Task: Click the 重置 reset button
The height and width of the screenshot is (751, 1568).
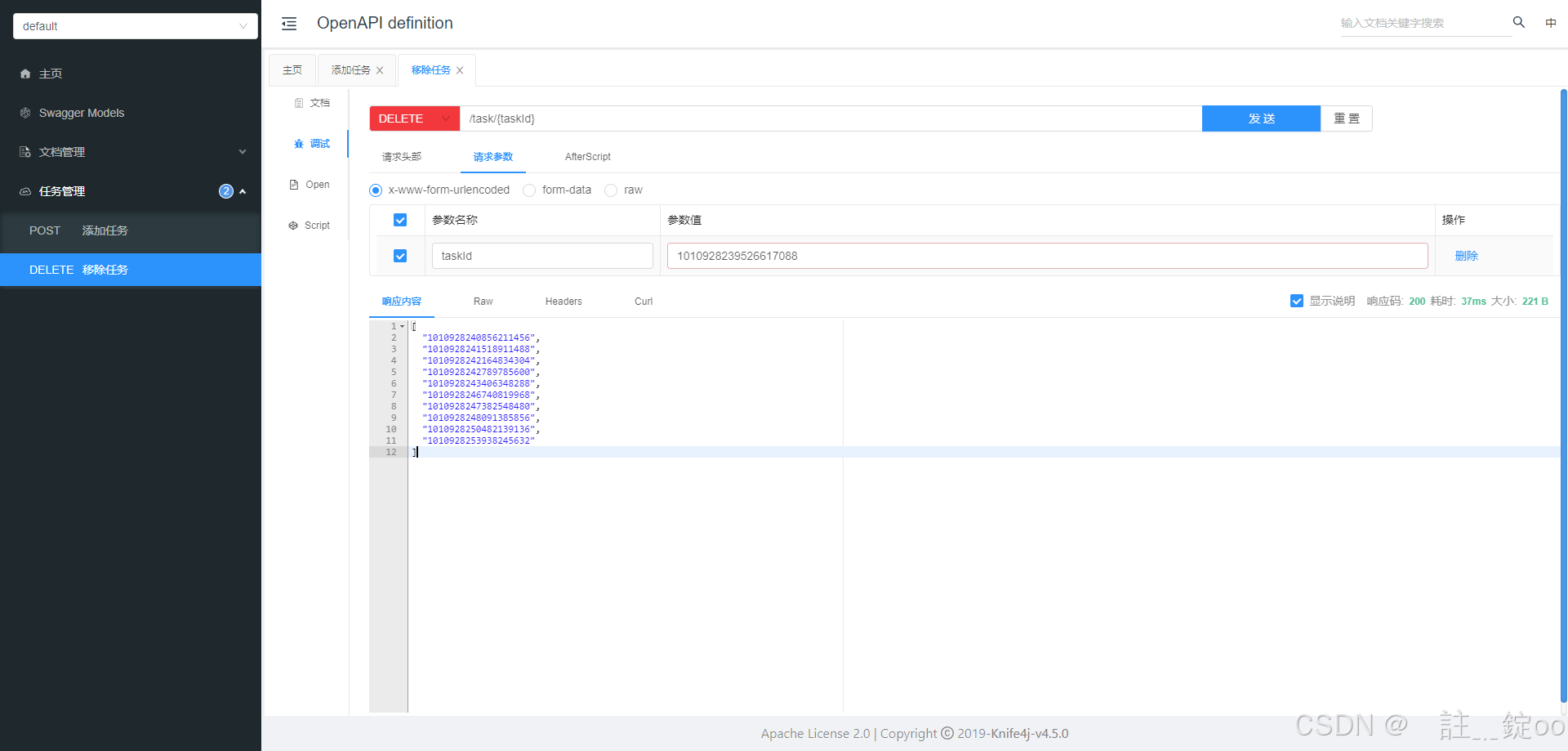Action: pos(1347,118)
